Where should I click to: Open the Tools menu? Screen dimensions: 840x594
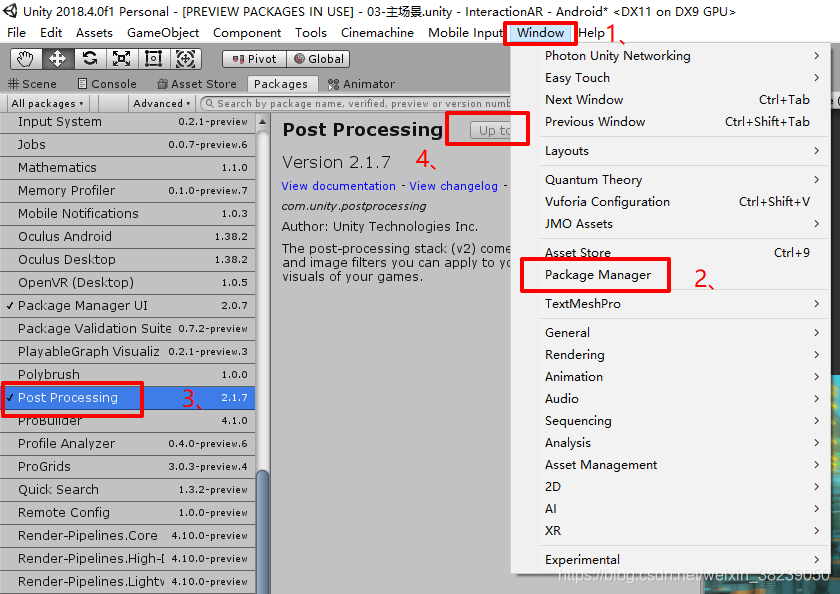[x=311, y=33]
